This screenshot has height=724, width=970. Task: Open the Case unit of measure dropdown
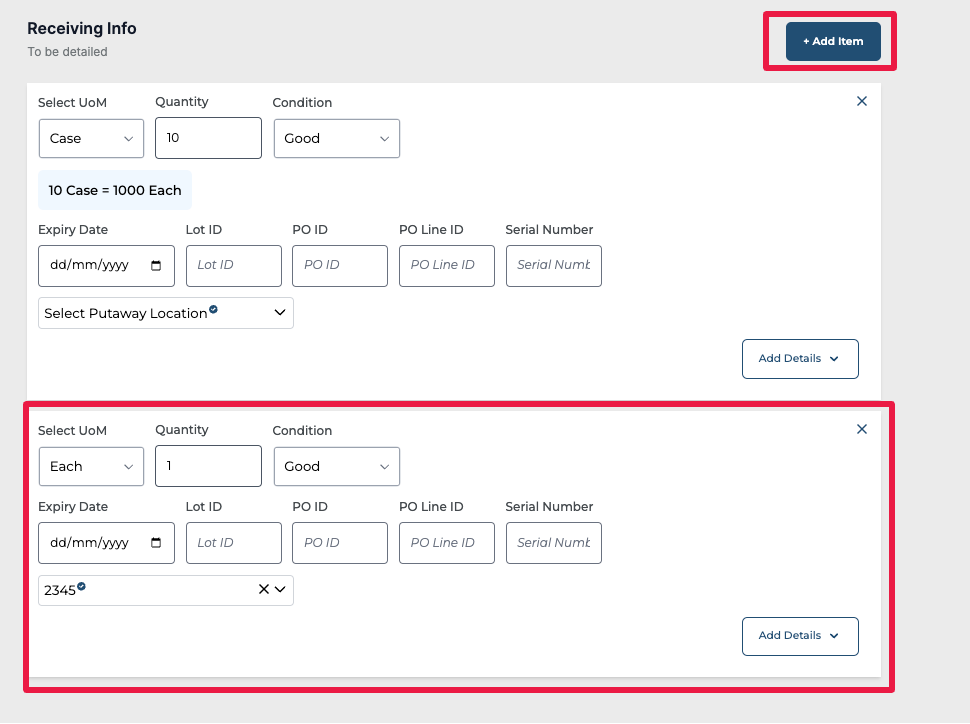click(x=91, y=139)
